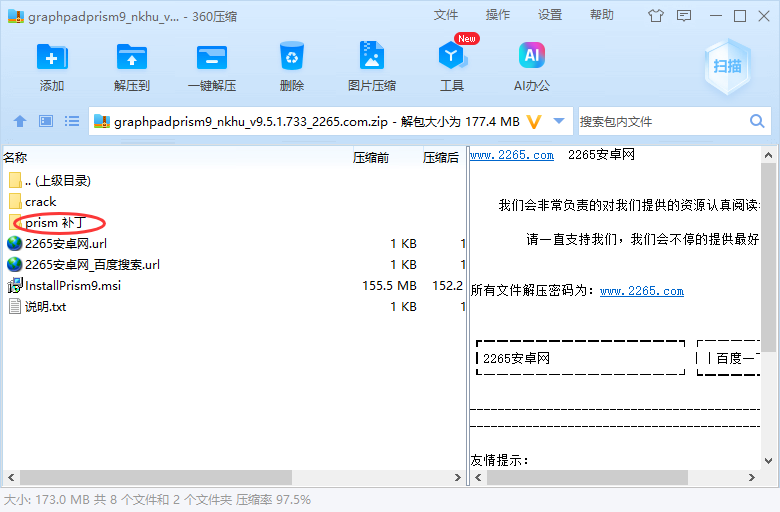Minimize the 360压缩 window
The width and height of the screenshot is (780, 512).
pyautogui.click(x=716, y=16)
